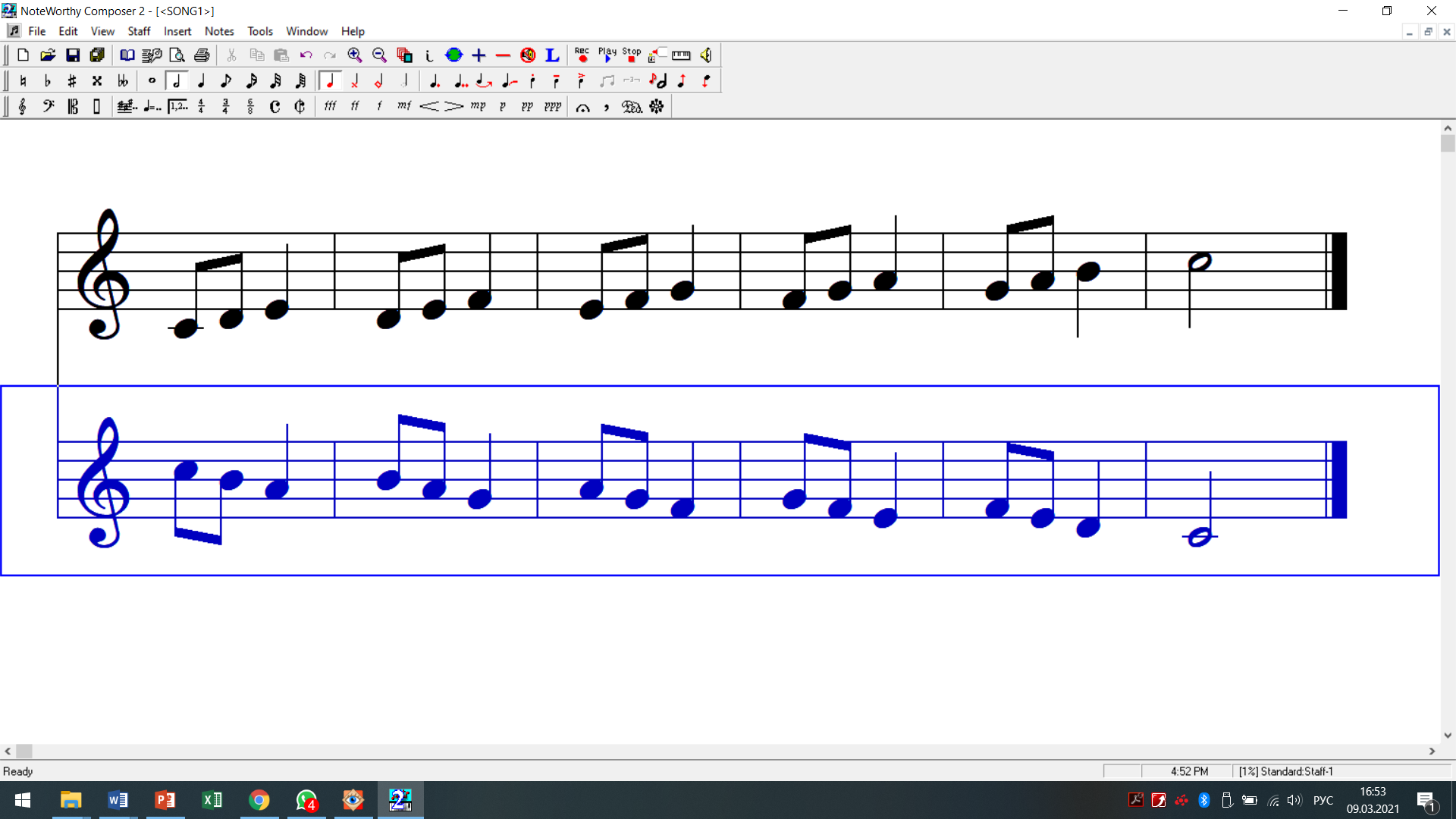Select the bass clef tool
The image size is (1456, 819).
48,106
